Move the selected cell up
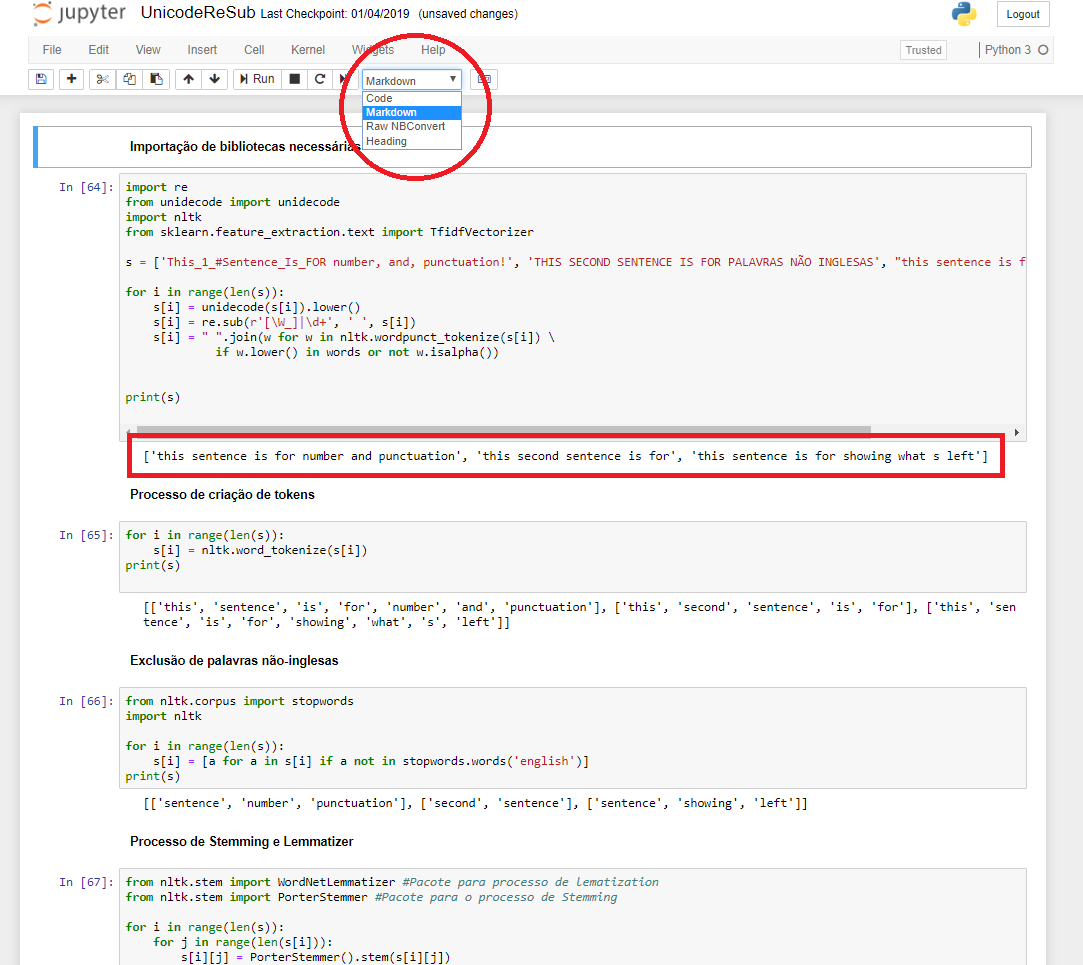This screenshot has width=1083, height=965. pyautogui.click(x=188, y=79)
